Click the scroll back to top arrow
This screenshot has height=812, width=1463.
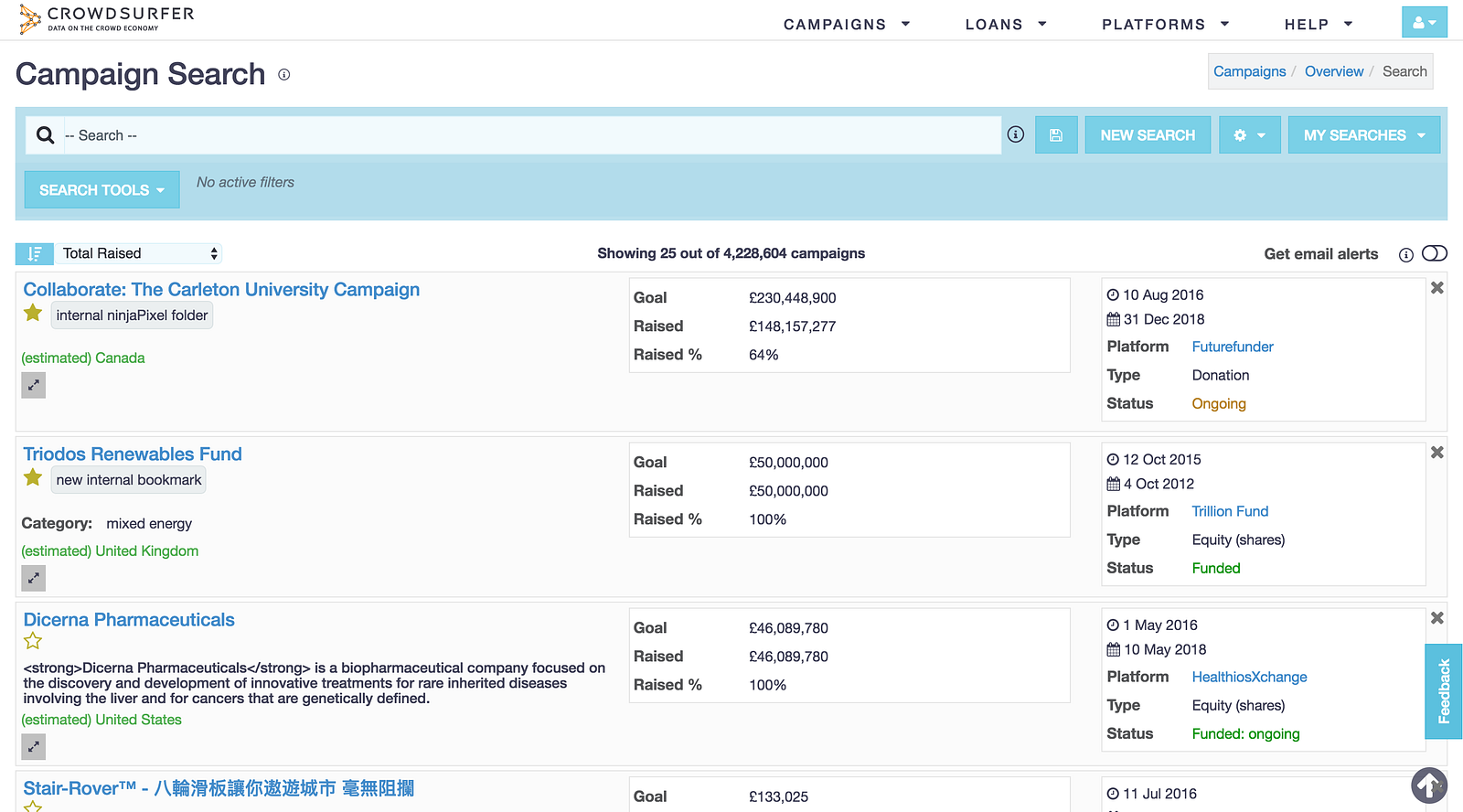1429,785
